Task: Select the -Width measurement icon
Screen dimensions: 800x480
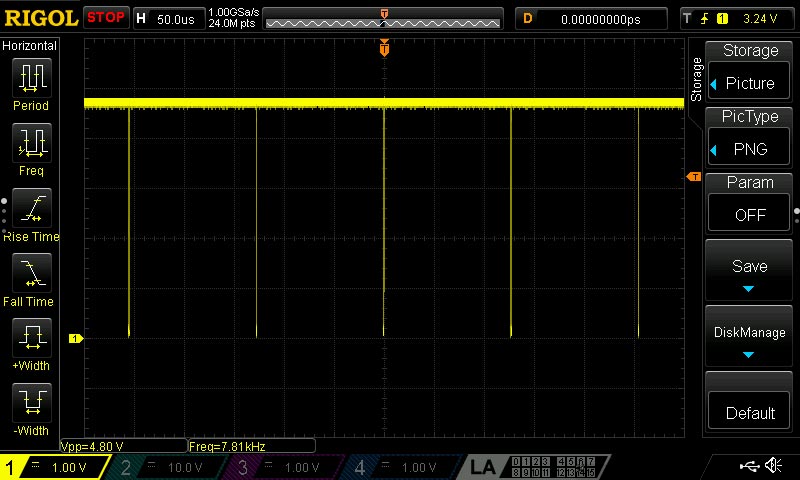Action: click(x=32, y=402)
